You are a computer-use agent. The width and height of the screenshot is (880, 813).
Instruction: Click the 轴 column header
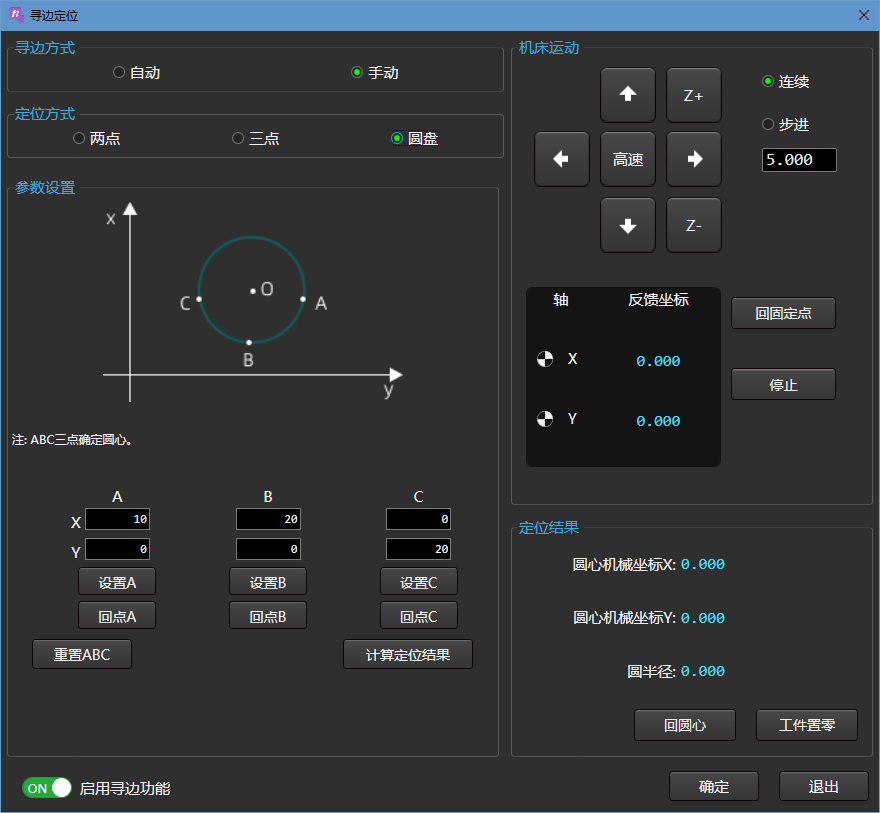[561, 300]
